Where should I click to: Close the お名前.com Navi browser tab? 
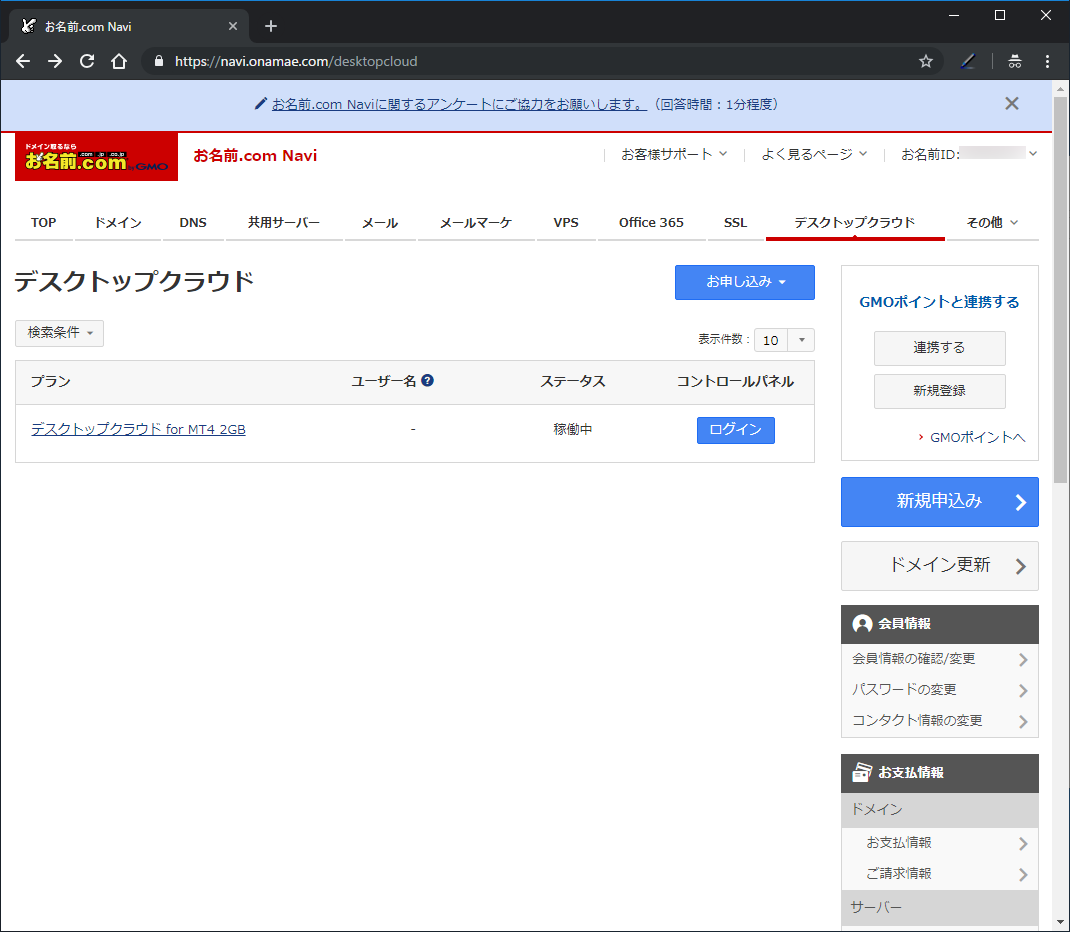[233, 26]
